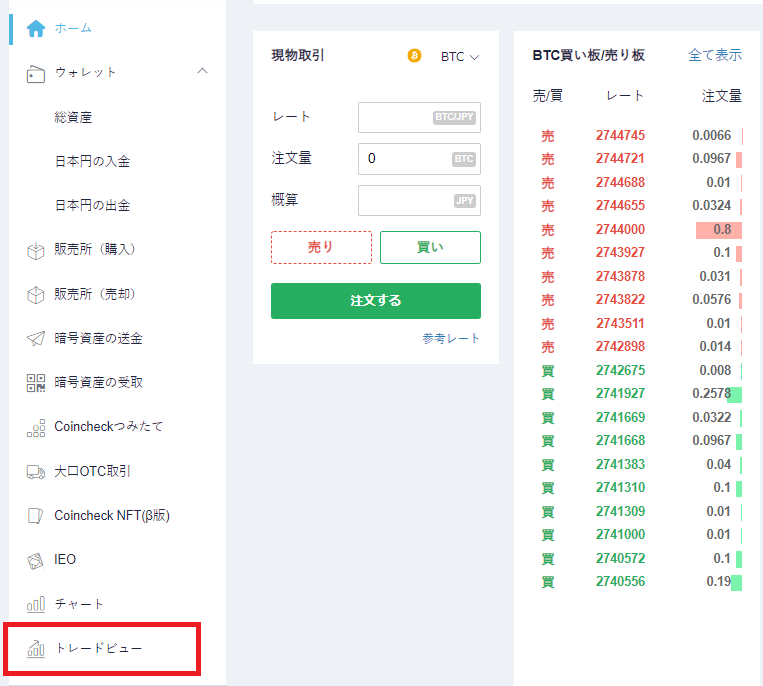Open 総資産 menu item

coord(73,117)
